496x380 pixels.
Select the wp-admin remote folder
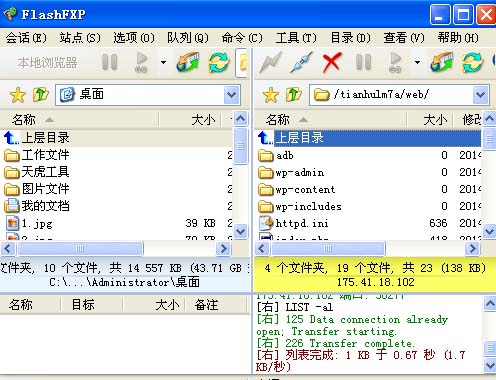click(x=369, y=172)
